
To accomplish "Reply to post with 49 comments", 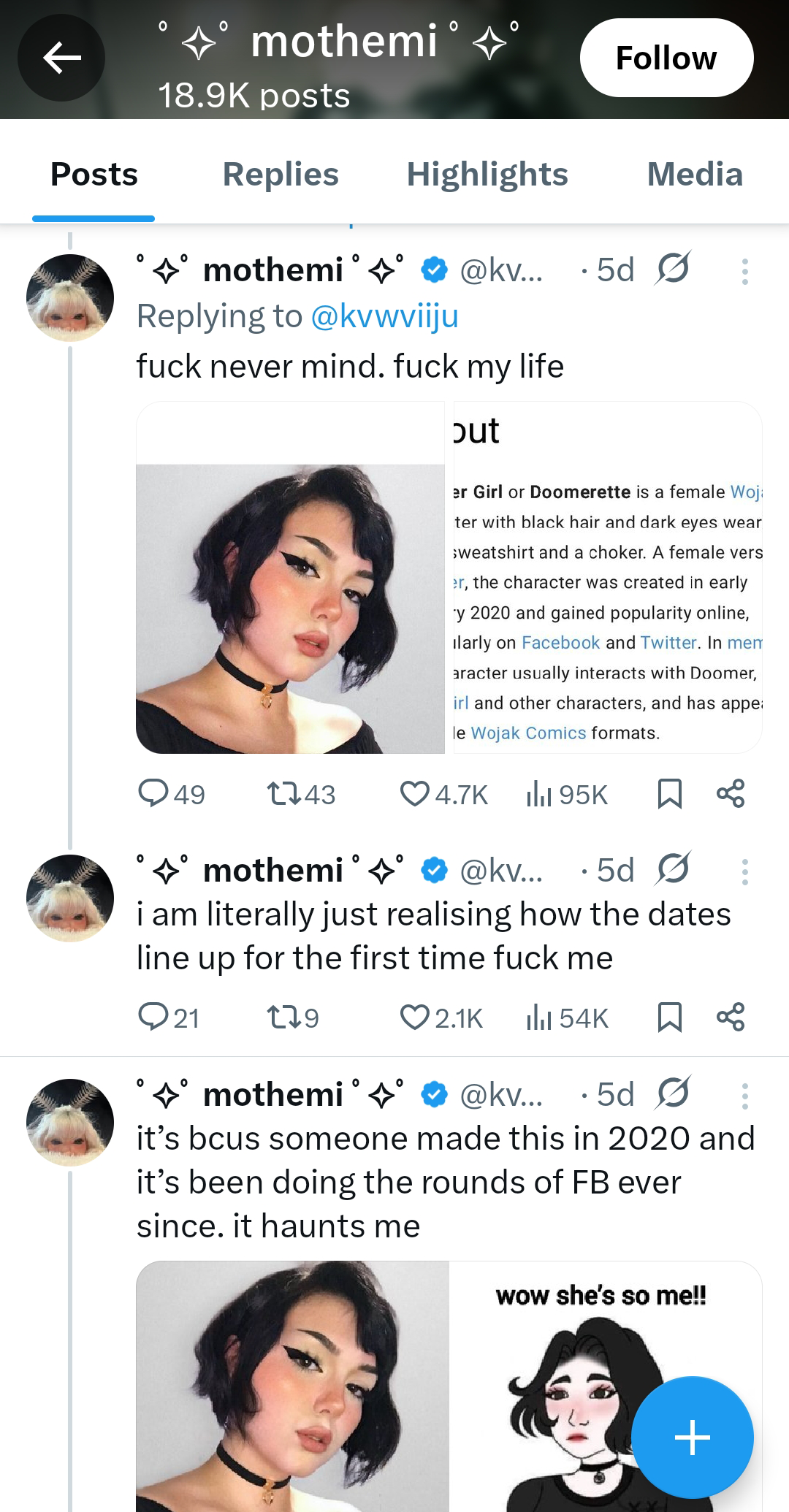I will click(x=153, y=794).
